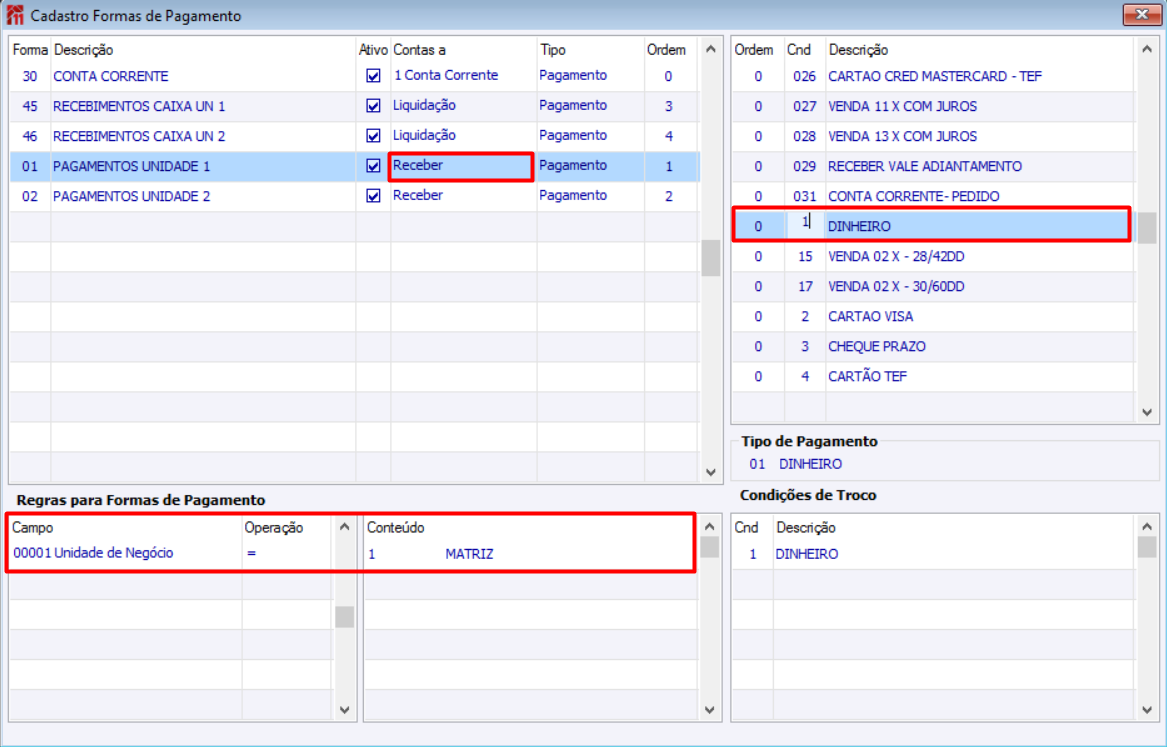Screen dimensions: 1167x747
Task: Select CHEQUE PRAZO condition
Action: [x=877, y=346]
